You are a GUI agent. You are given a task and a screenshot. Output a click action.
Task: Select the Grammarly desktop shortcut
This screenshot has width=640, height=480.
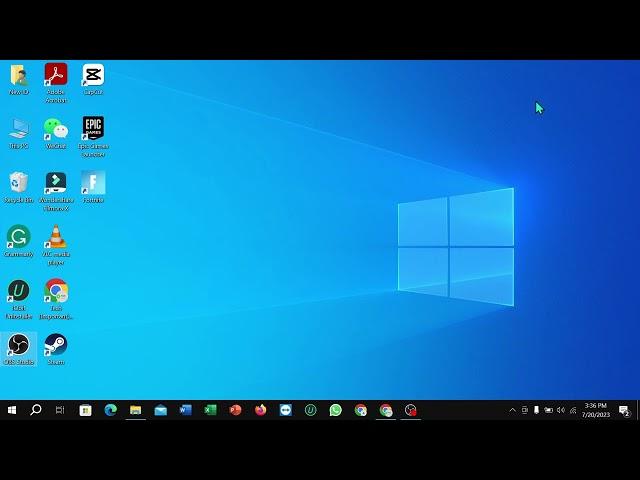[19, 241]
